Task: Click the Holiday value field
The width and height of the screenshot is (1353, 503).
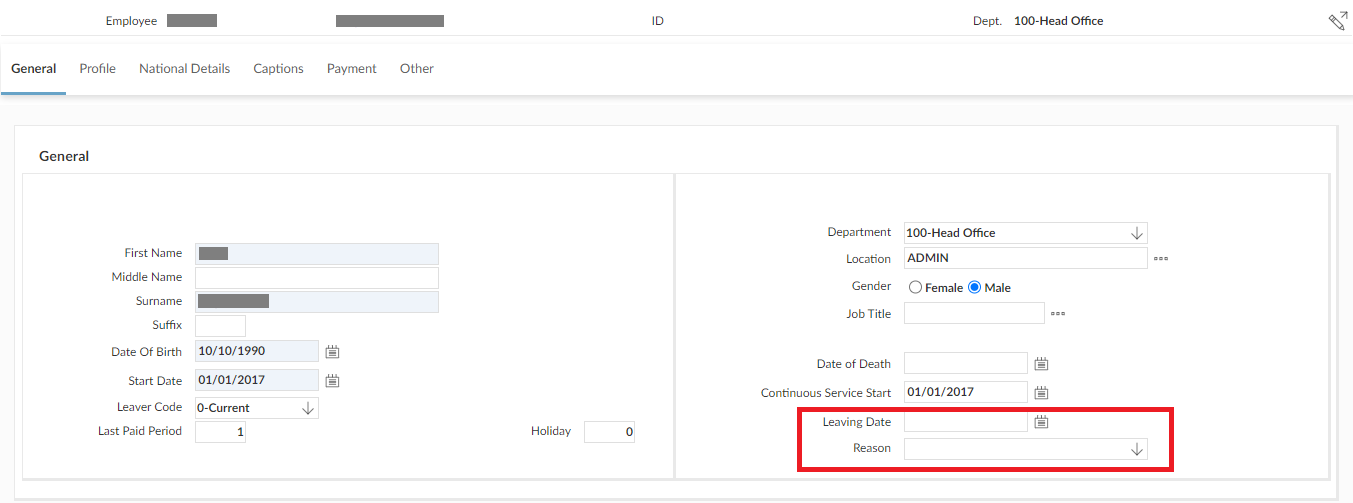Action: tap(609, 432)
